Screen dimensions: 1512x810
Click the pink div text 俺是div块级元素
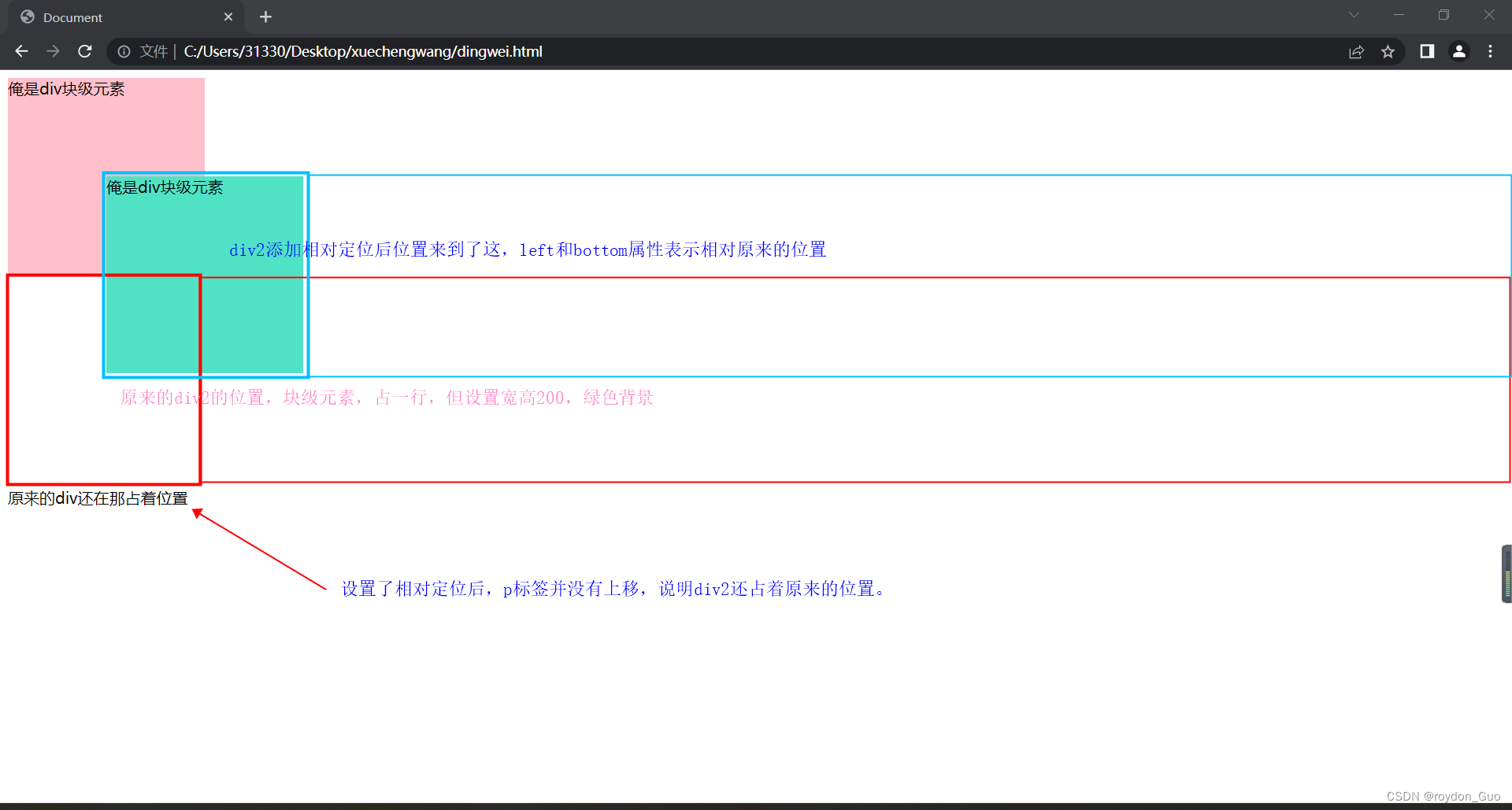click(x=66, y=89)
